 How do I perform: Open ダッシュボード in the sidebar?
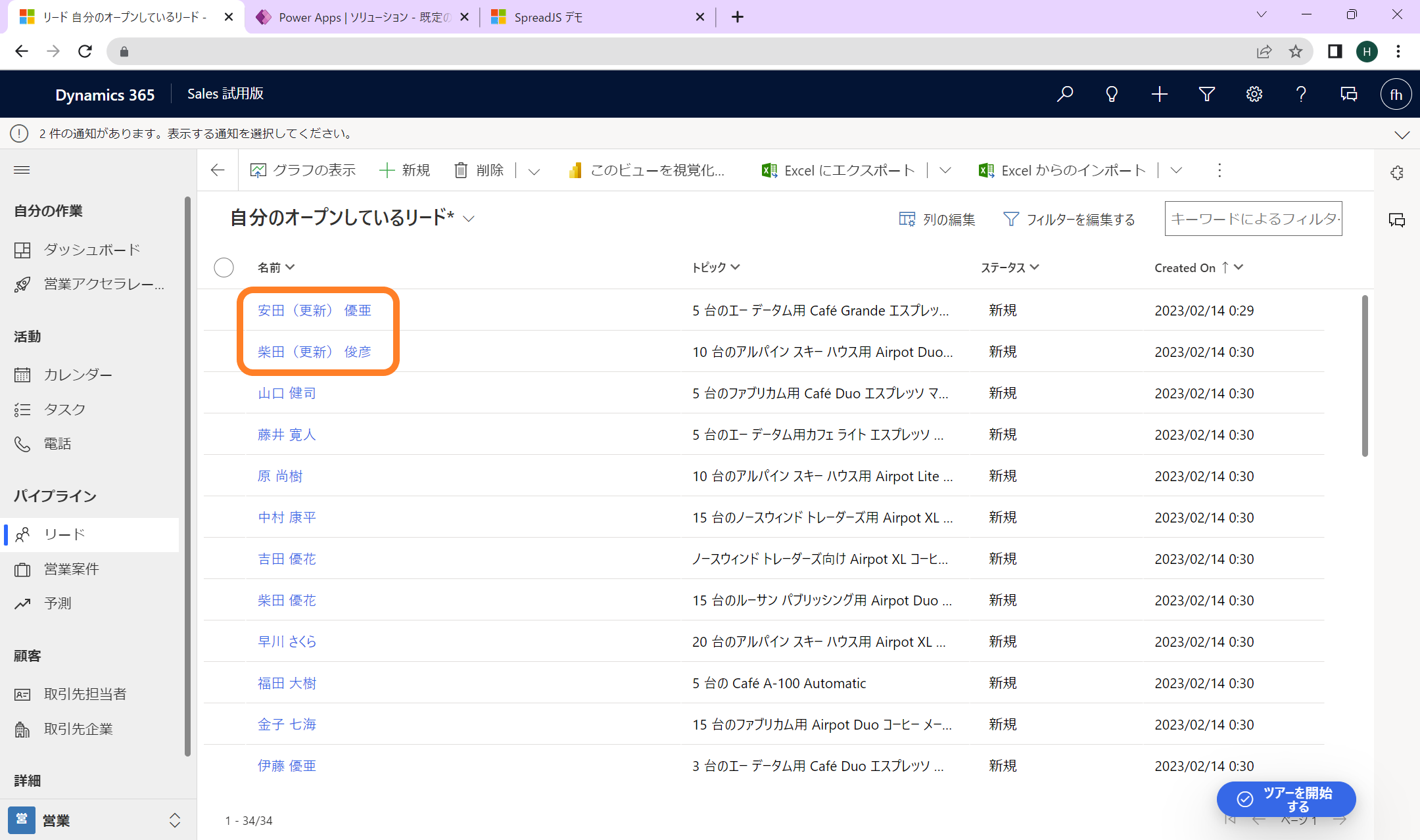pyautogui.click(x=92, y=250)
